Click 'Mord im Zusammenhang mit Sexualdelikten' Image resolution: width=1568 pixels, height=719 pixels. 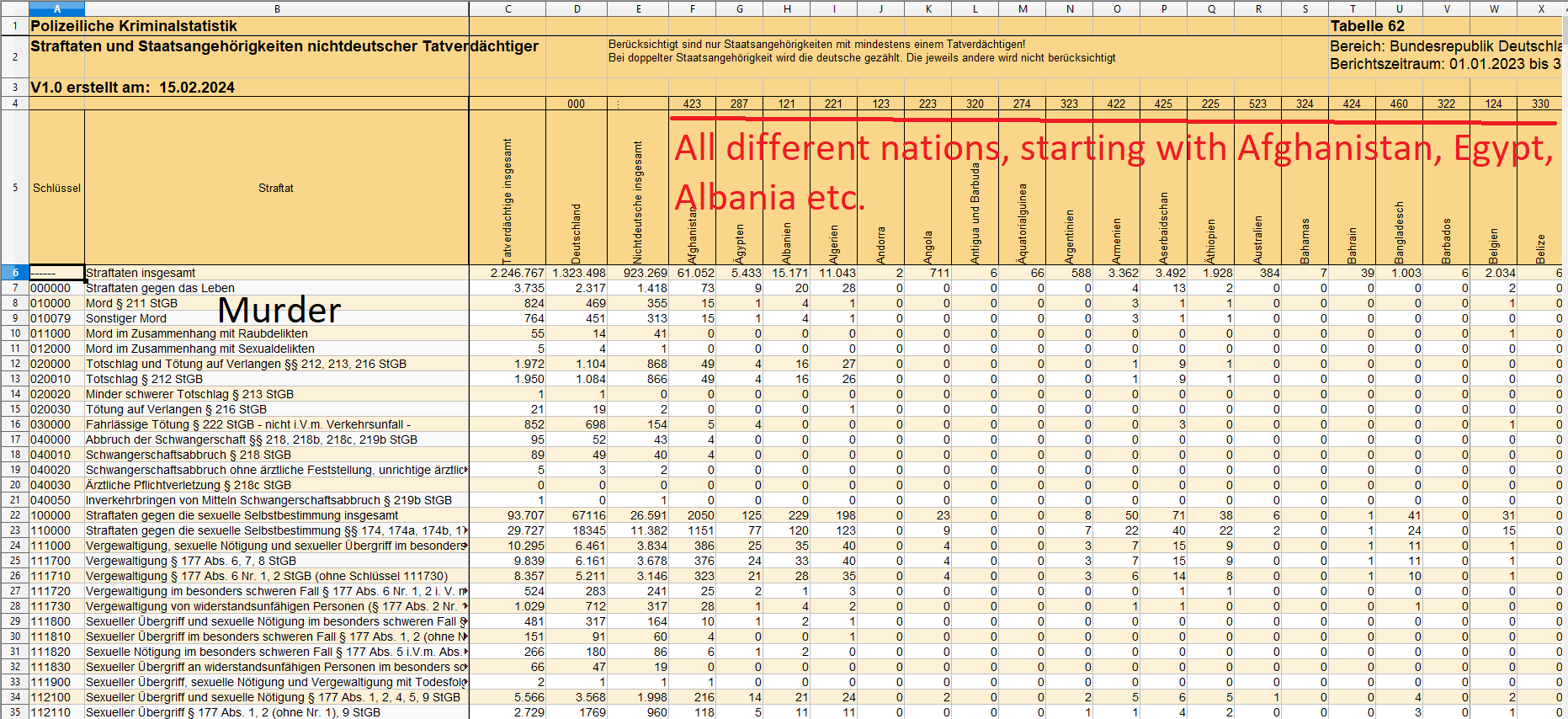pyautogui.click(x=200, y=349)
